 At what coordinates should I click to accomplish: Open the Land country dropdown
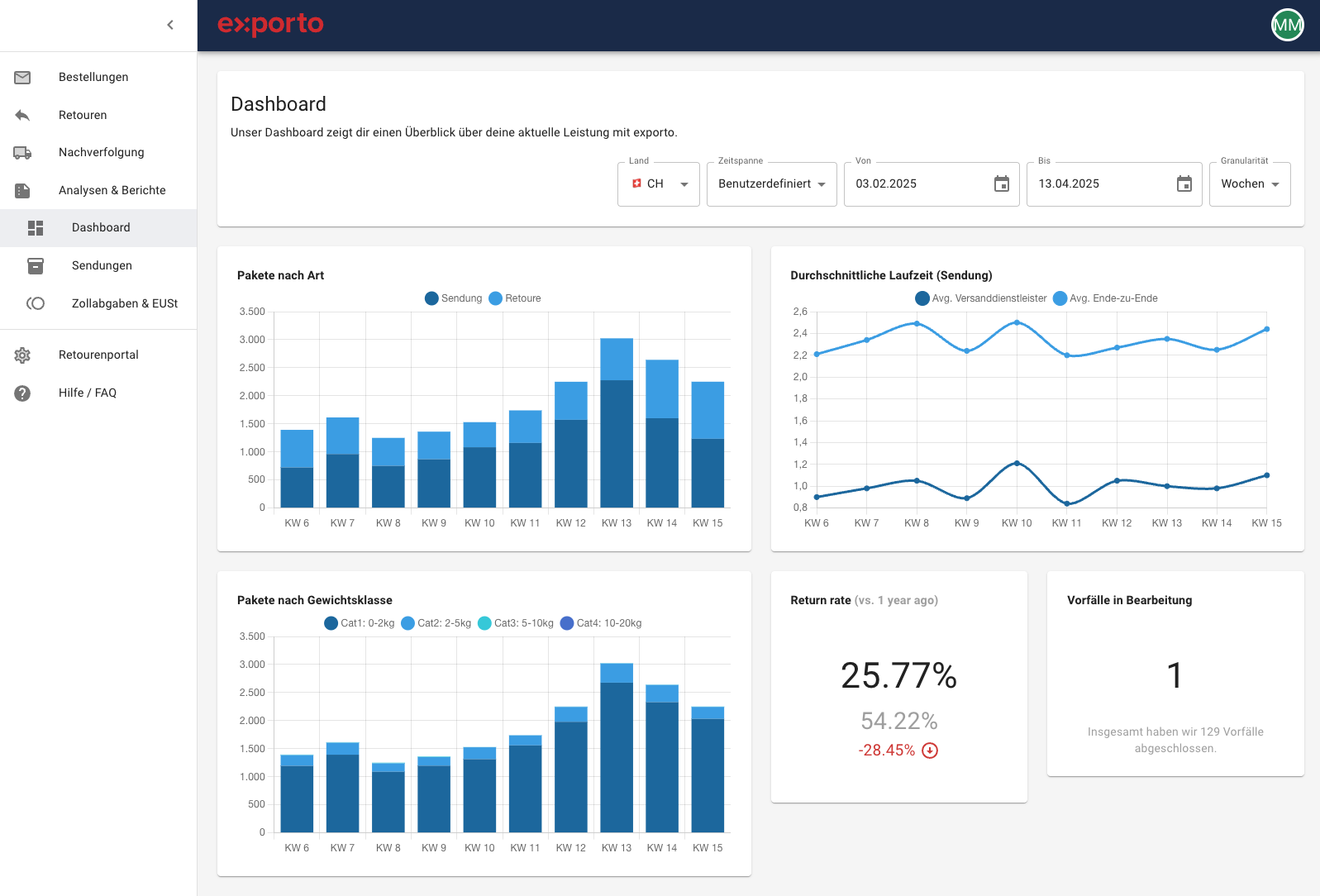[x=659, y=184]
